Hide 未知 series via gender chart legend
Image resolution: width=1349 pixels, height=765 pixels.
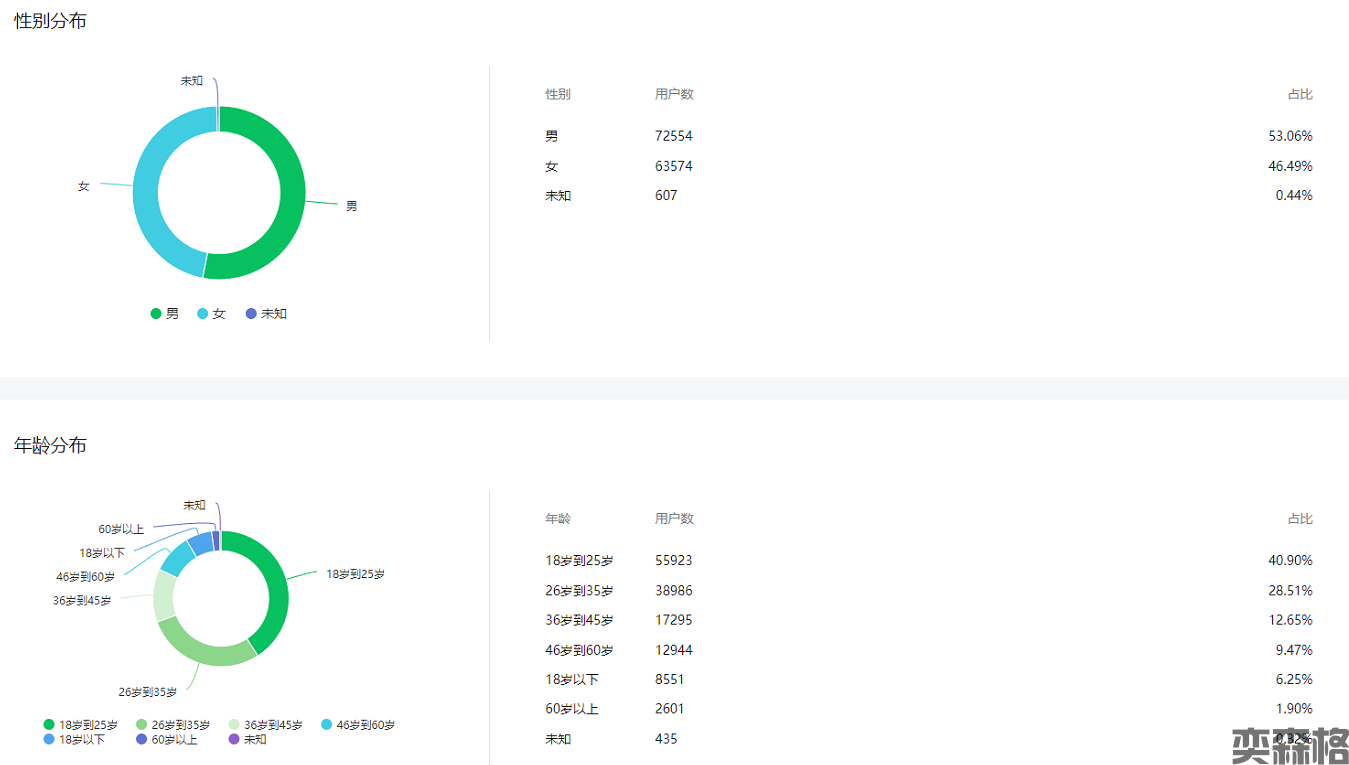266,314
